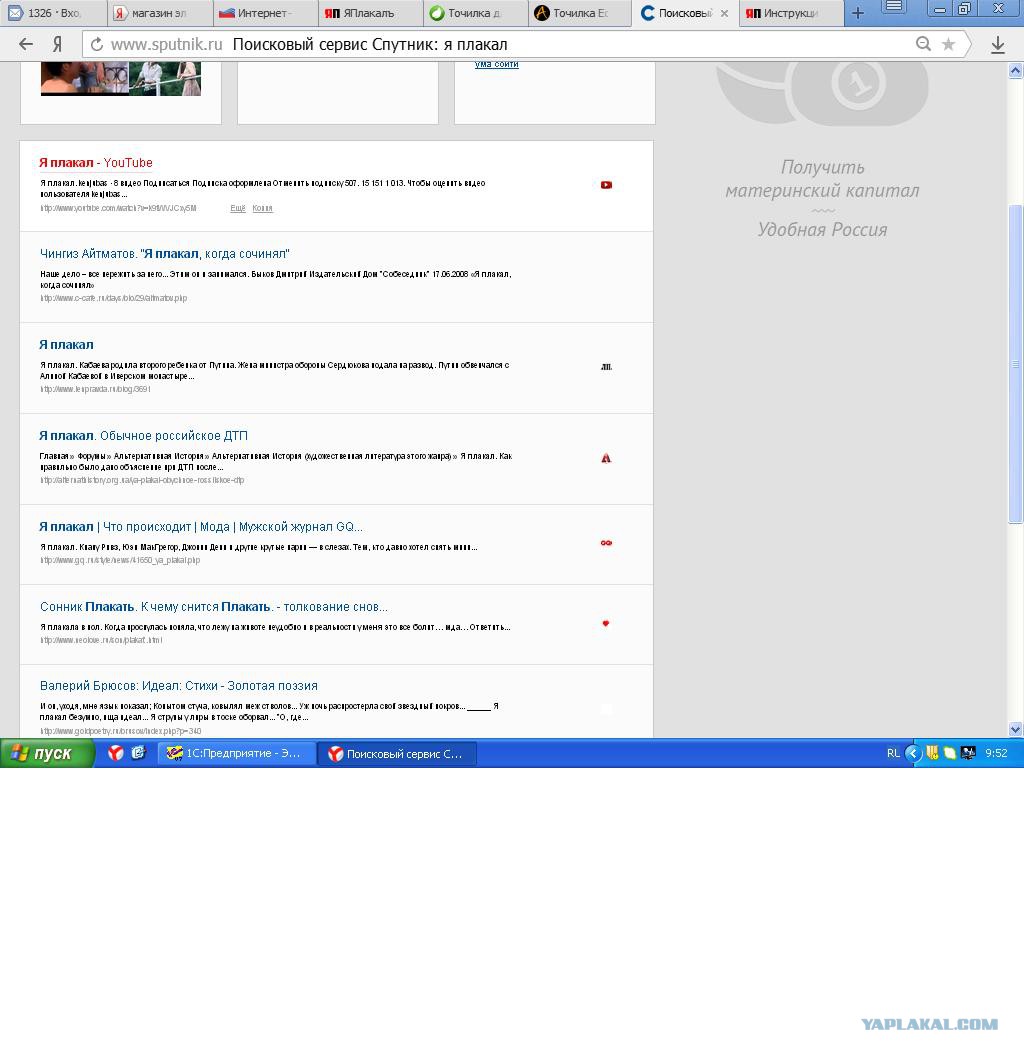Click the Ещё link under the YouTube result

click(x=238, y=208)
